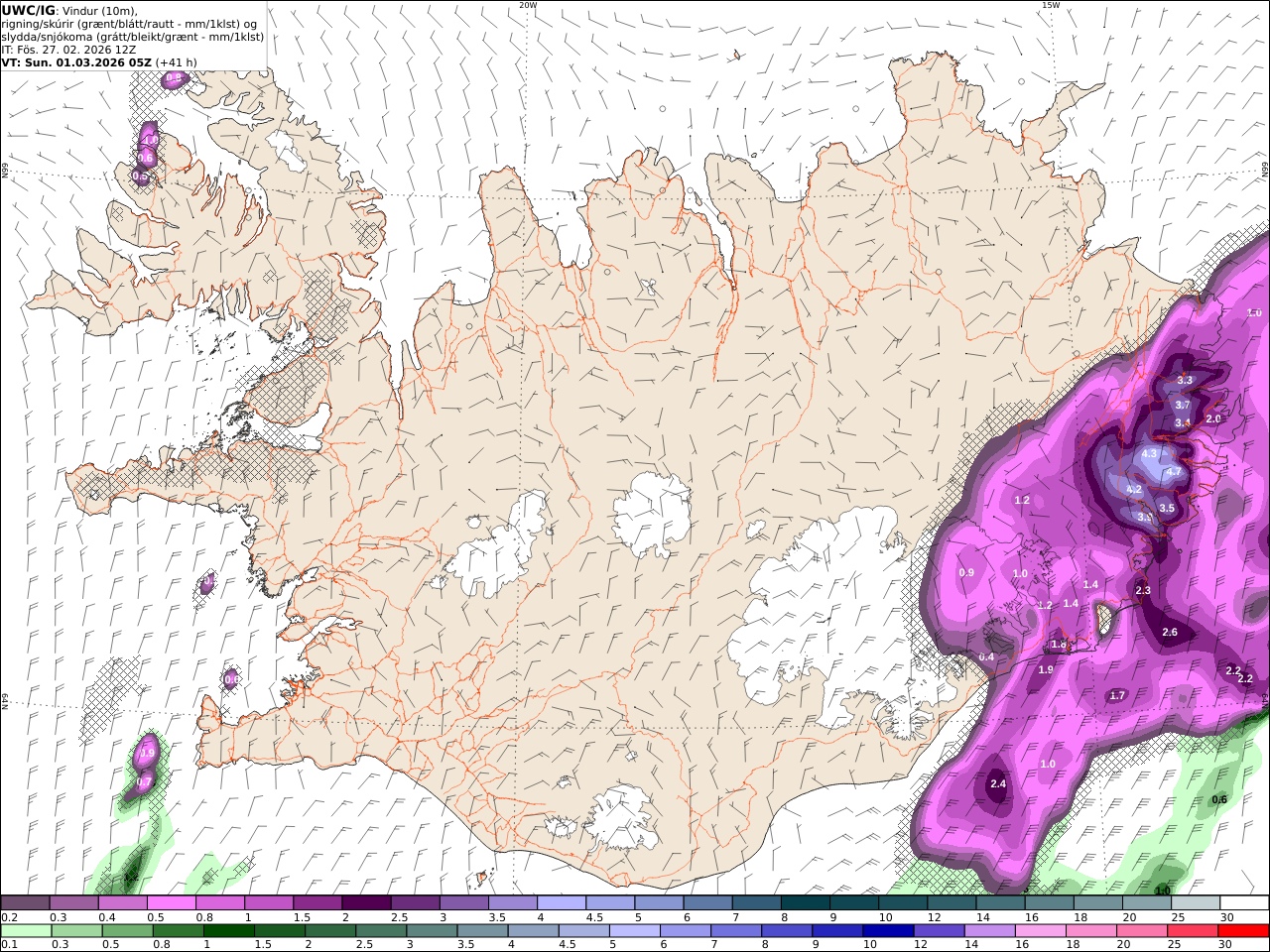This screenshot has width=1270, height=952.
Task: Click the 2.6 precipitation value on the map
Action: click(x=1170, y=632)
